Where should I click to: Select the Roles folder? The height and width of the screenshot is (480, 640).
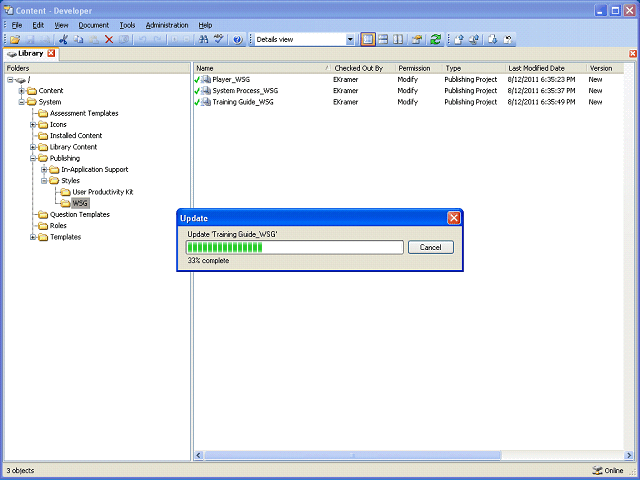(x=58, y=226)
